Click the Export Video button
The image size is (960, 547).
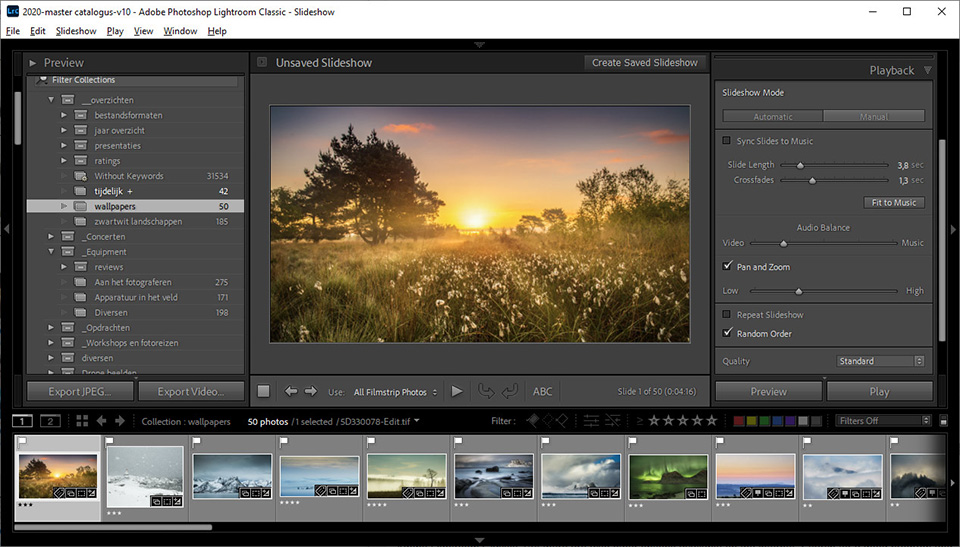(x=191, y=391)
